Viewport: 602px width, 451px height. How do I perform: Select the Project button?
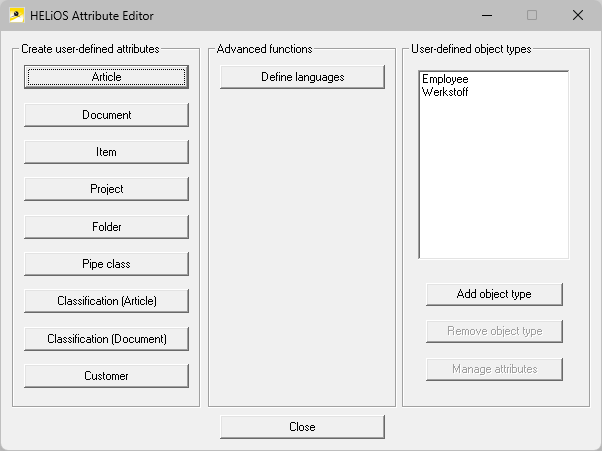106,189
